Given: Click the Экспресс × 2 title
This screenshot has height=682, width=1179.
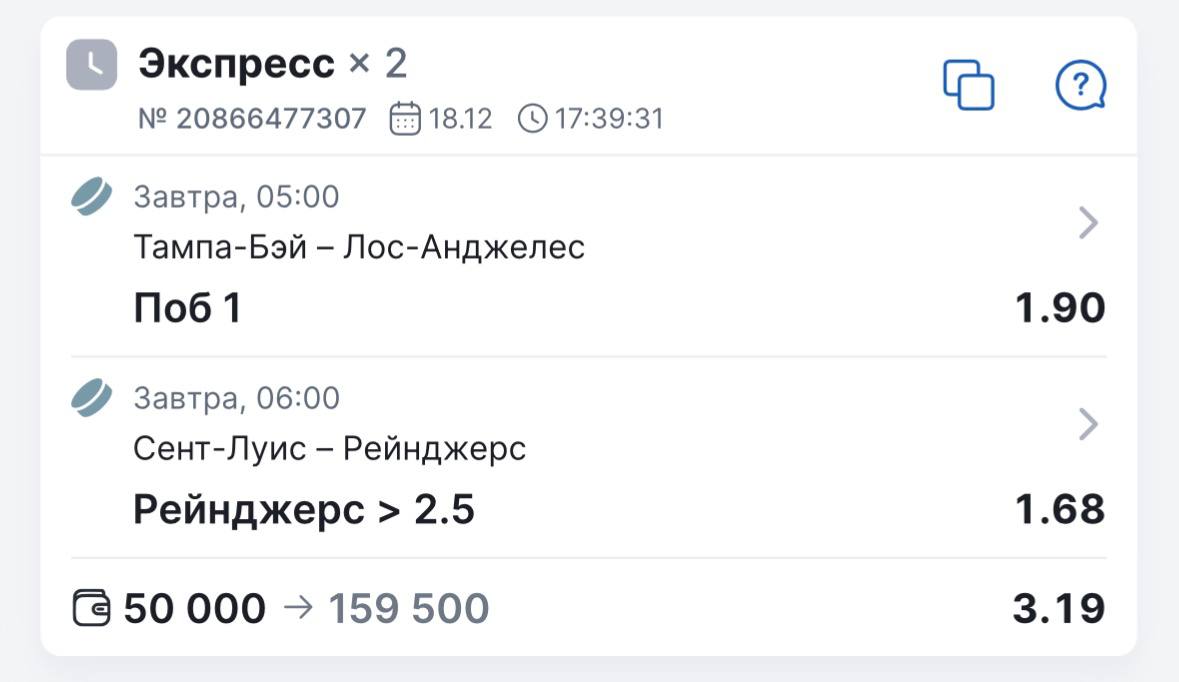Looking at the screenshot, I should pos(272,65).
